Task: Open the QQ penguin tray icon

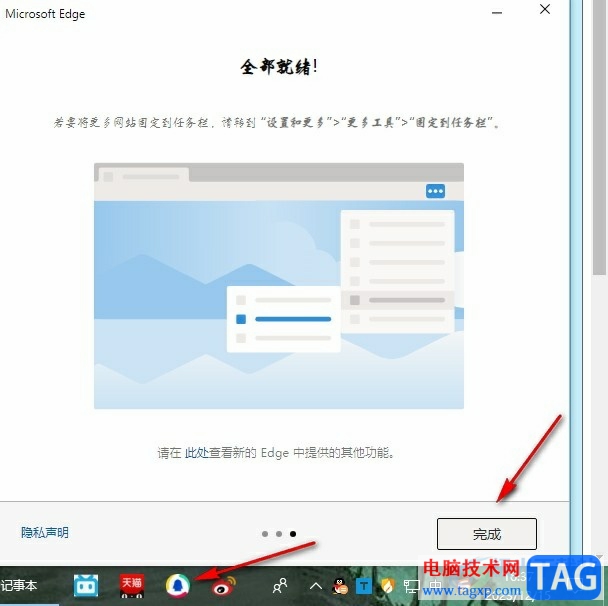Action: coord(340,586)
